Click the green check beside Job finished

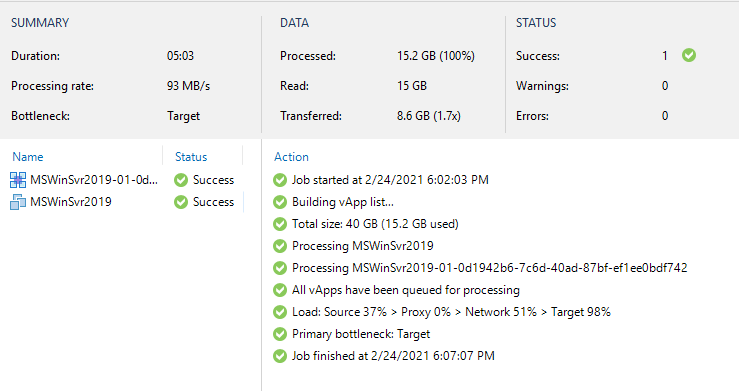pyautogui.click(x=280, y=356)
